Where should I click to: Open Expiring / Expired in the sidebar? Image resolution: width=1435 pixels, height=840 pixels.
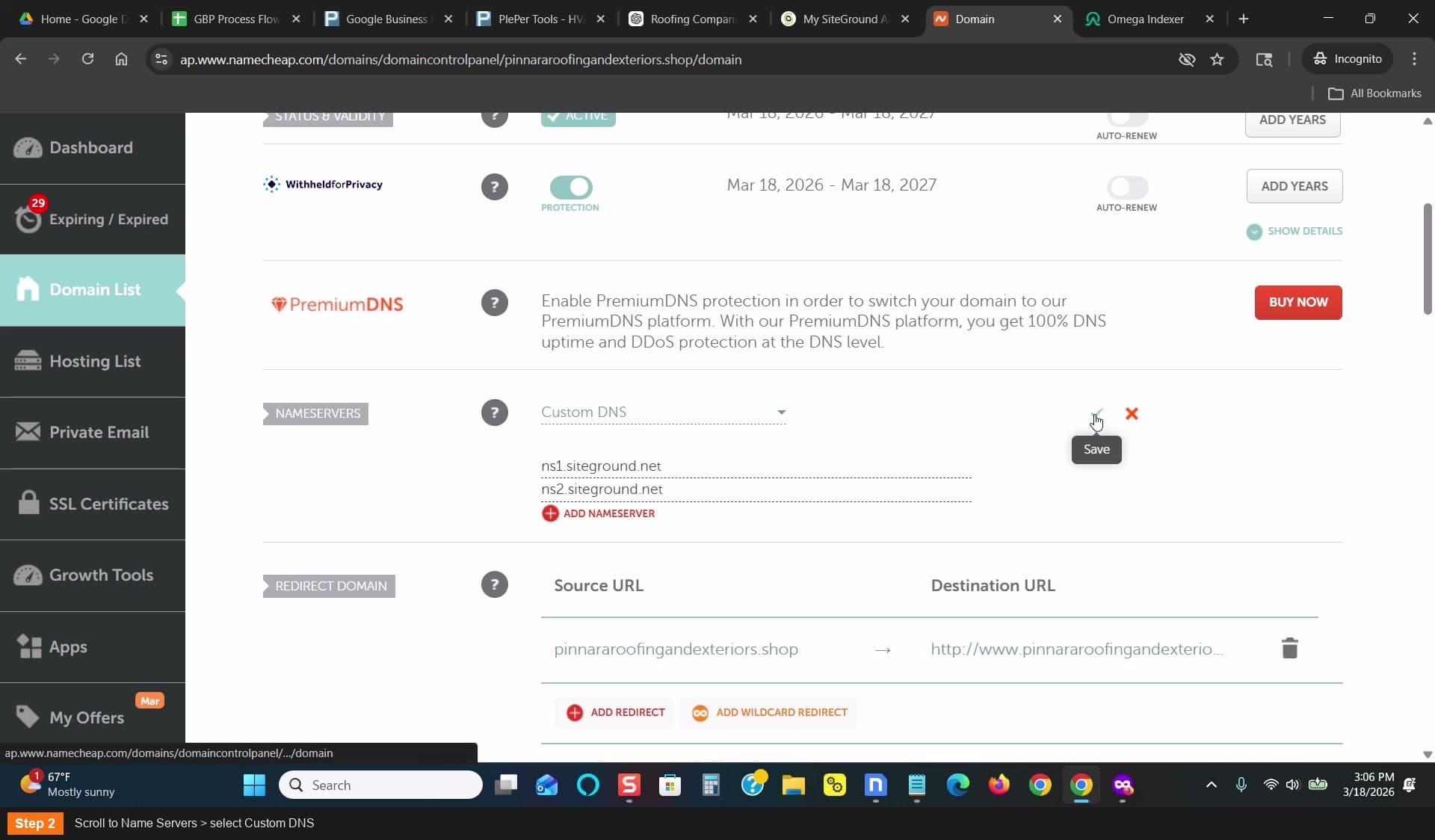pos(93,219)
